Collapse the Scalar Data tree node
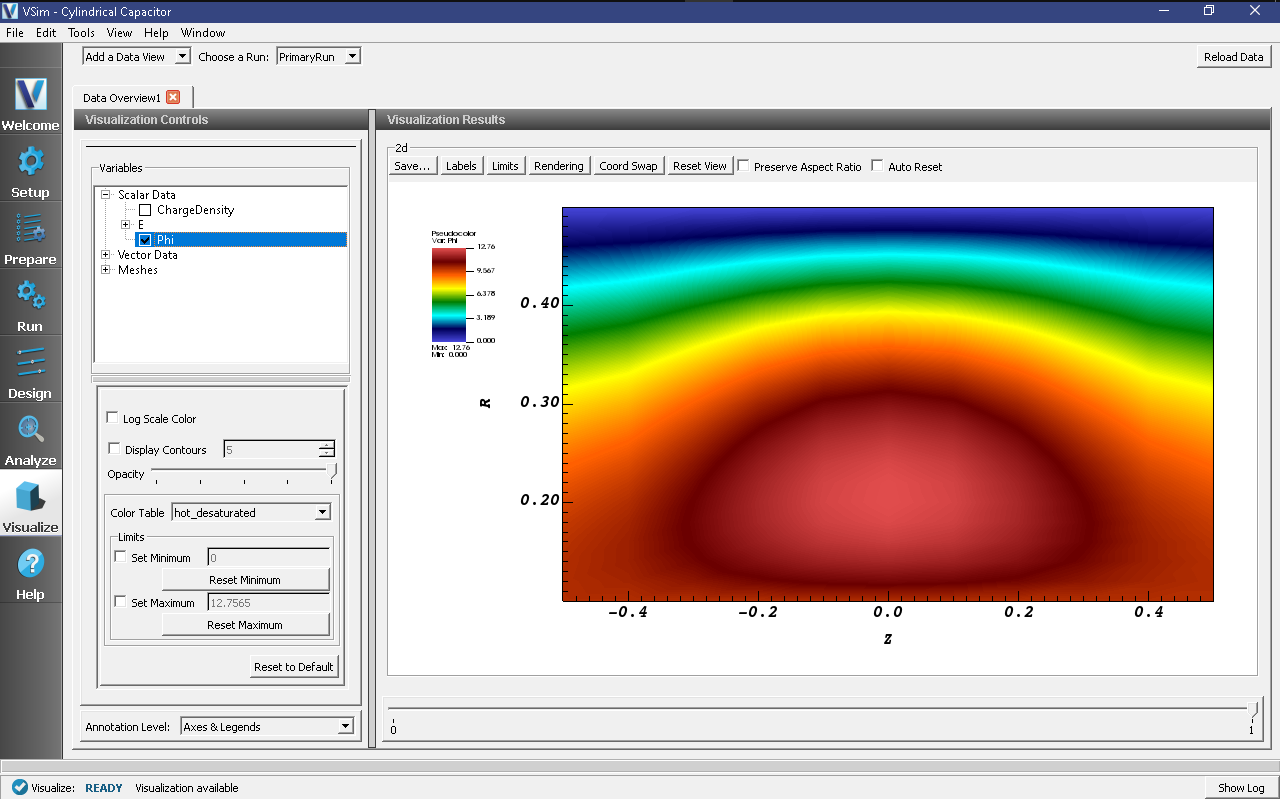Viewport: 1280px width, 800px height. tap(106, 195)
